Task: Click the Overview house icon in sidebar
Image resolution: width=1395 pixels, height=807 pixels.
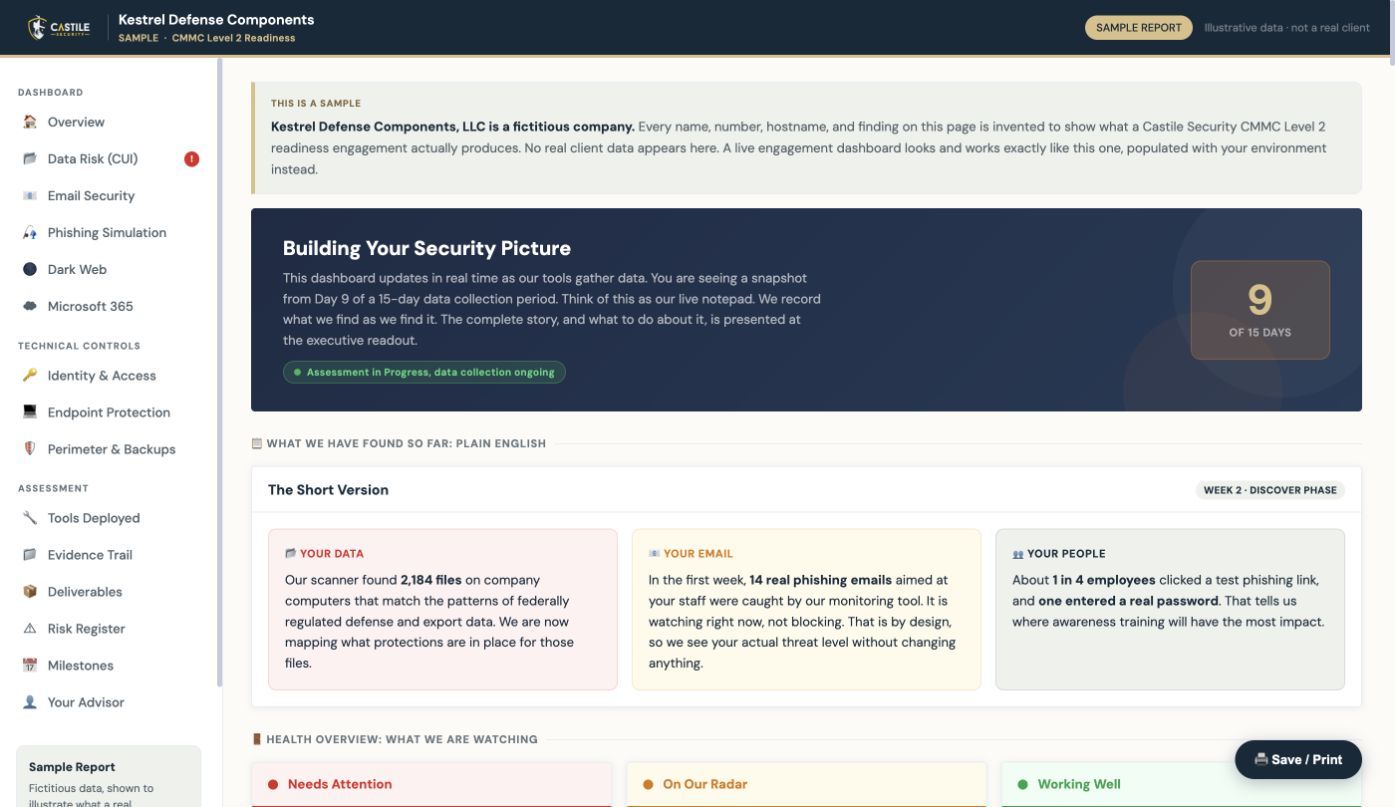Action: pos(30,122)
